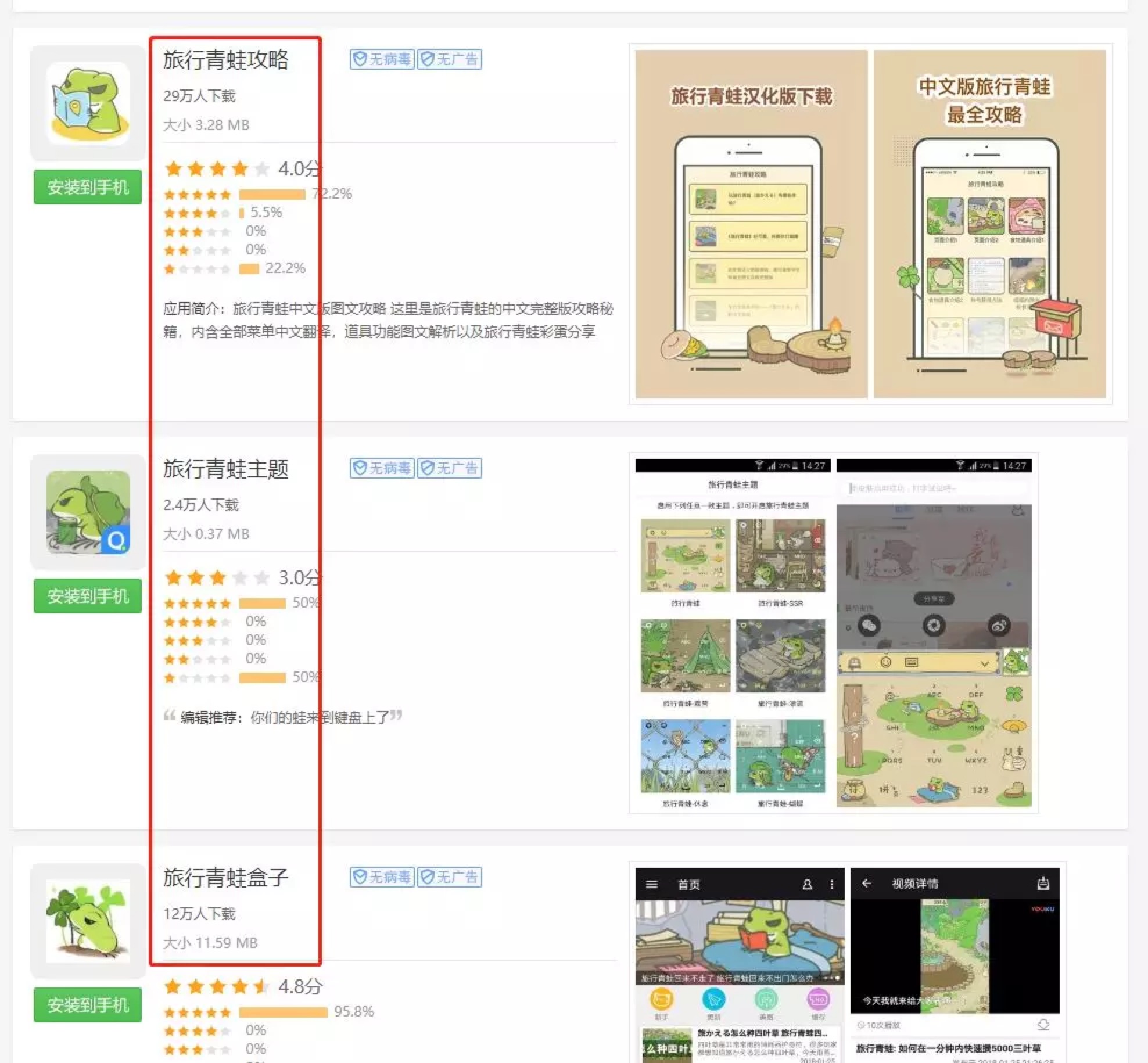This screenshot has width=1148, height=1063.
Task: Click the large star rating beside 4.0分
Action: pos(217,169)
